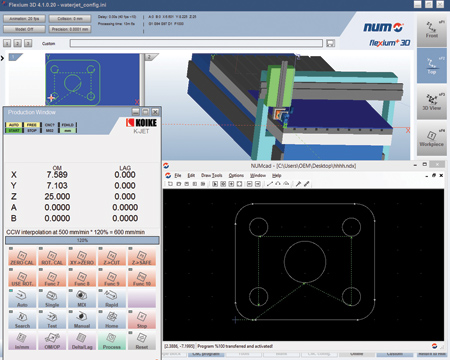The width and height of the screenshot is (450, 360).
Task: Open the Options menu in NUMcad
Action: click(236, 175)
